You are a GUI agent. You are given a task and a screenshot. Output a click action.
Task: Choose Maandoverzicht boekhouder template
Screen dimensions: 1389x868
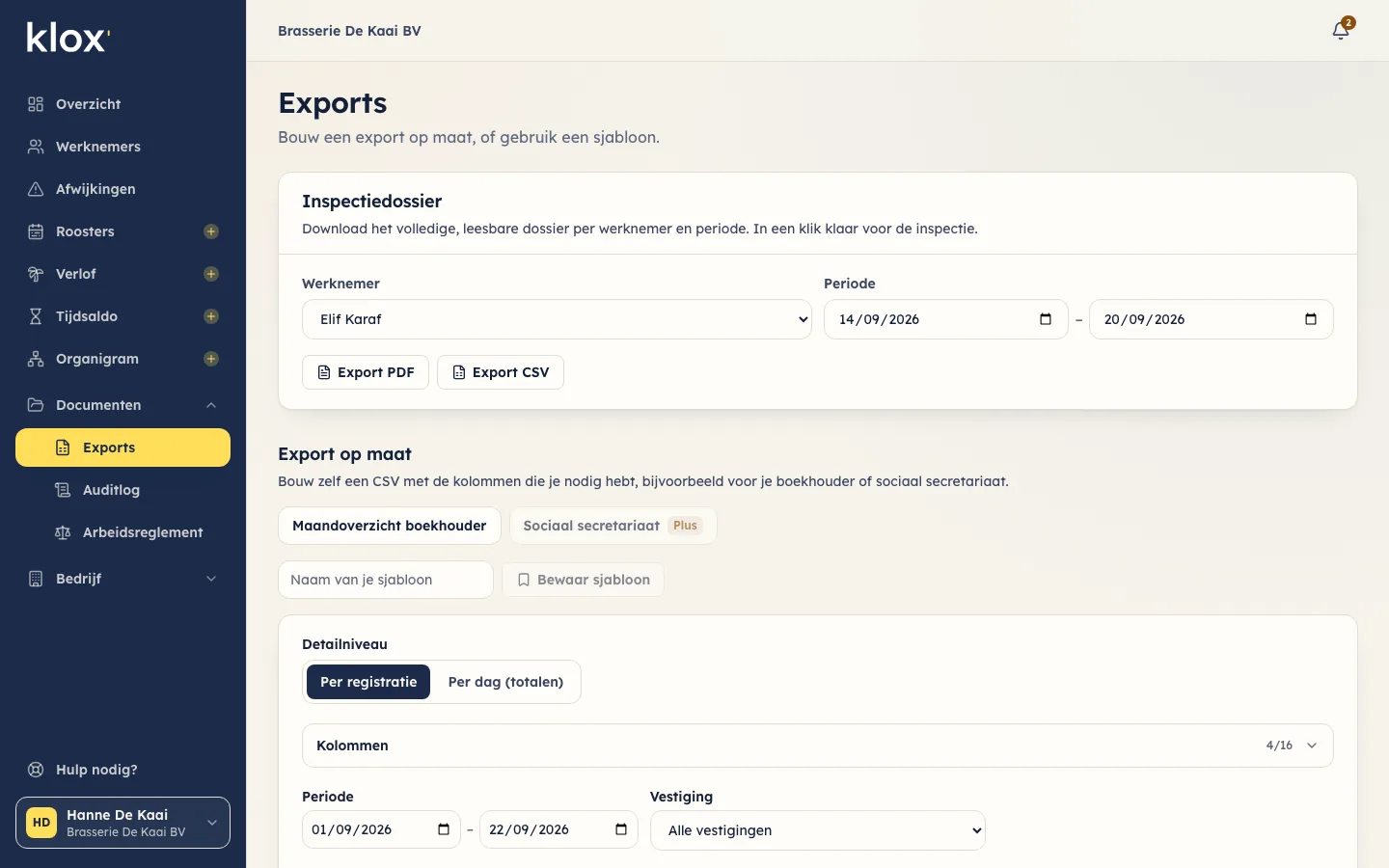tap(390, 526)
